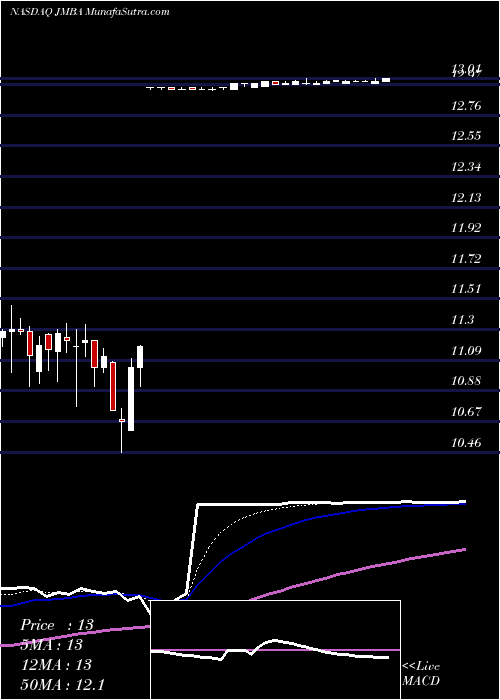The height and width of the screenshot is (700, 500).
Task: Click the 10.88 price axis label
Action: click(x=467, y=381)
